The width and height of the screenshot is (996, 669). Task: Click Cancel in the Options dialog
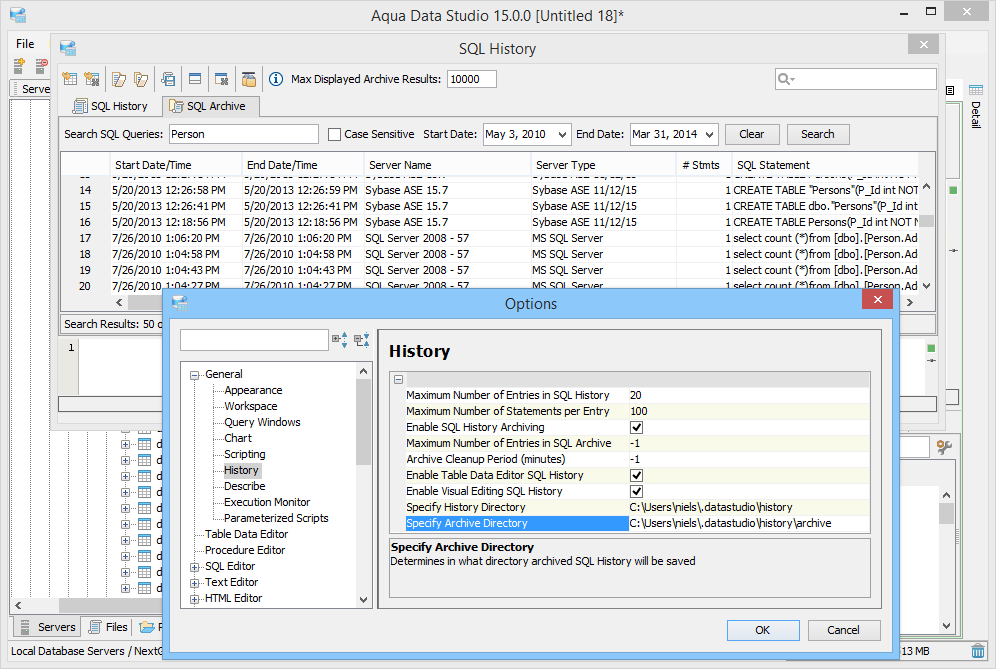click(844, 630)
